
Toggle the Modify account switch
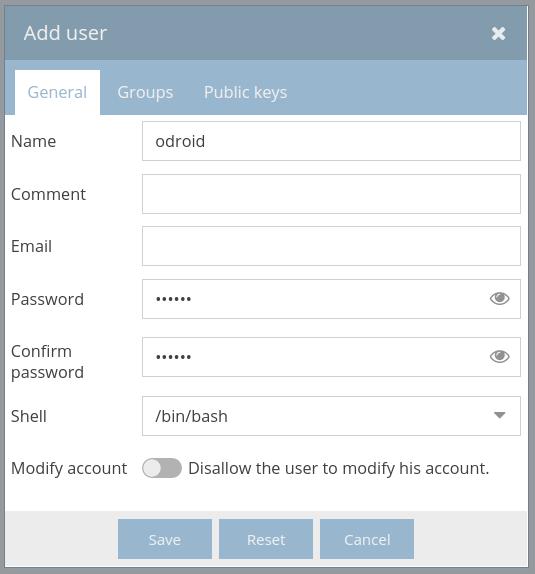[162, 468]
